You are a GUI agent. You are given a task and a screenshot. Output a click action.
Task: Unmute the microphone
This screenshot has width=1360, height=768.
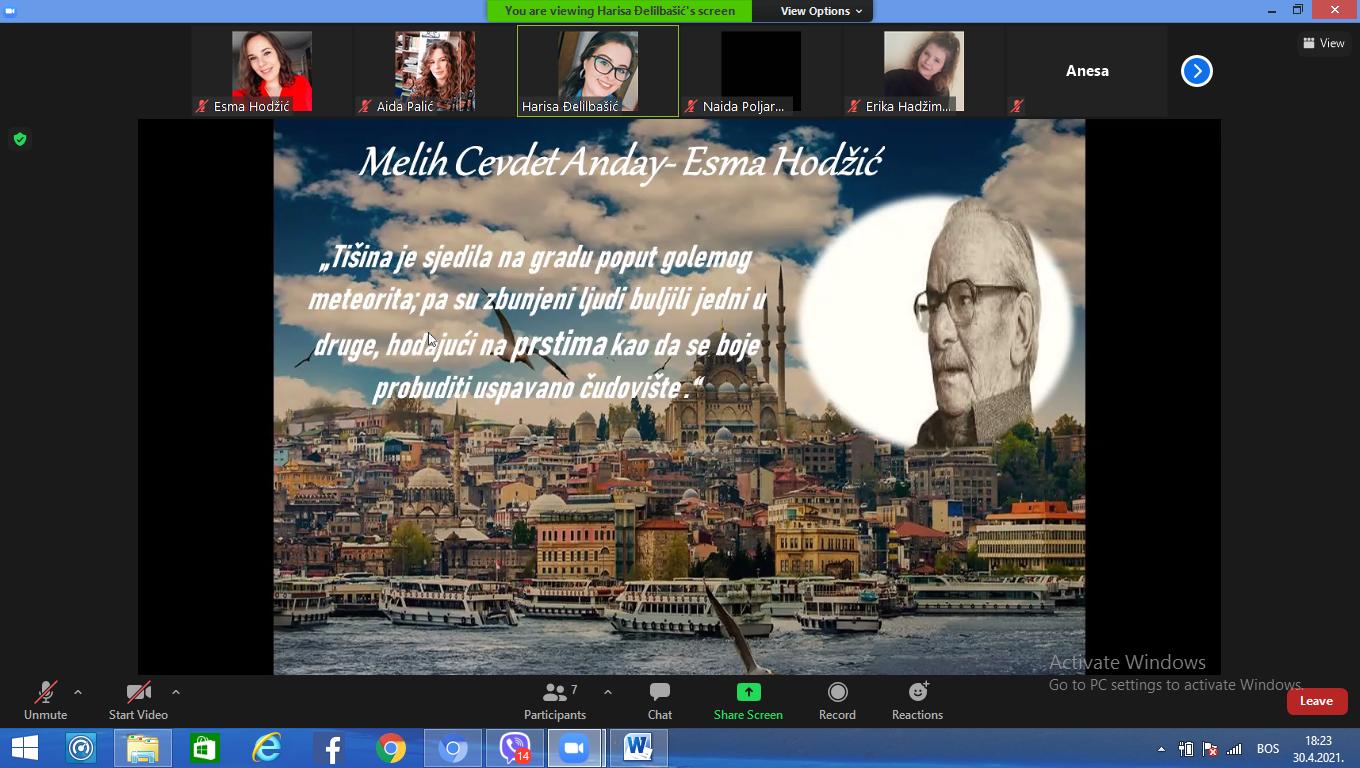pyautogui.click(x=45, y=701)
